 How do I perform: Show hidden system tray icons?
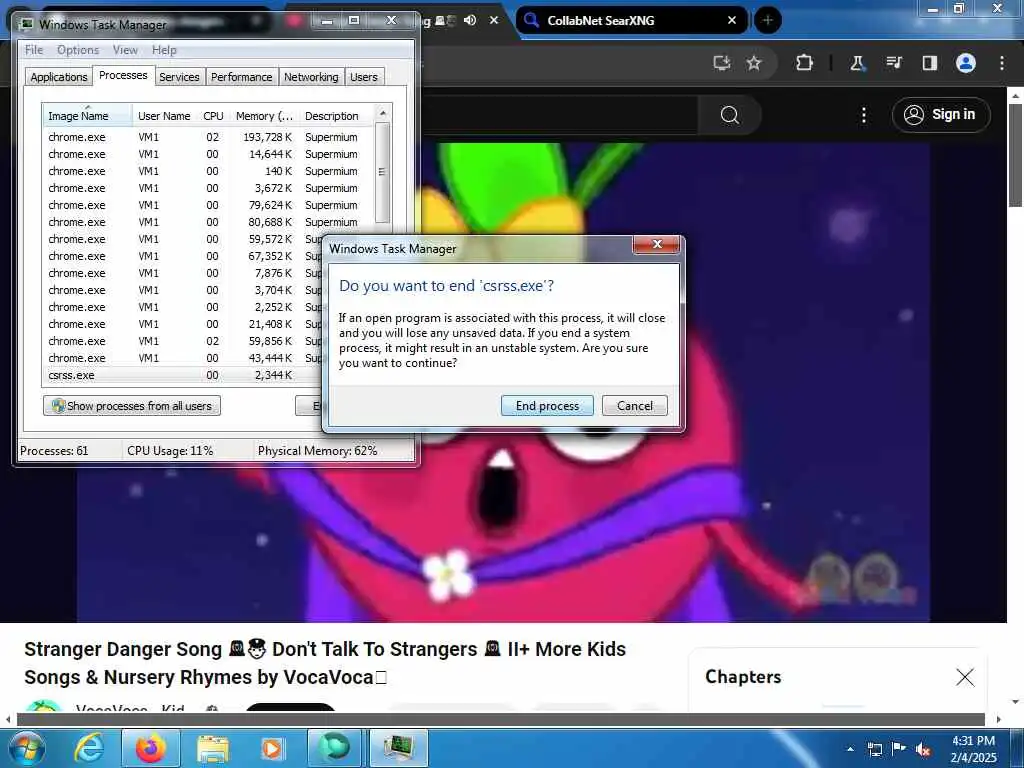coord(850,749)
